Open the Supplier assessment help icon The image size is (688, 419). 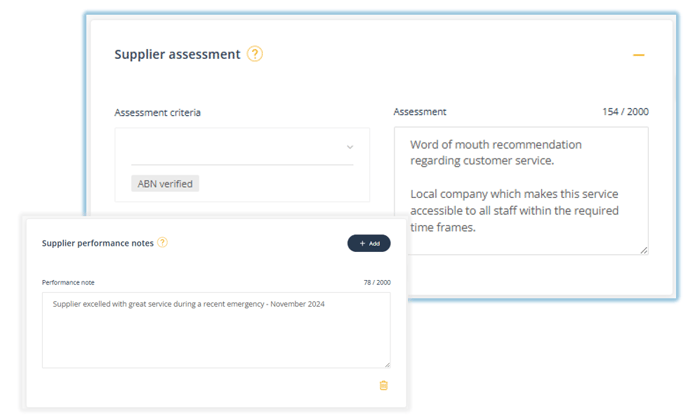(254, 54)
